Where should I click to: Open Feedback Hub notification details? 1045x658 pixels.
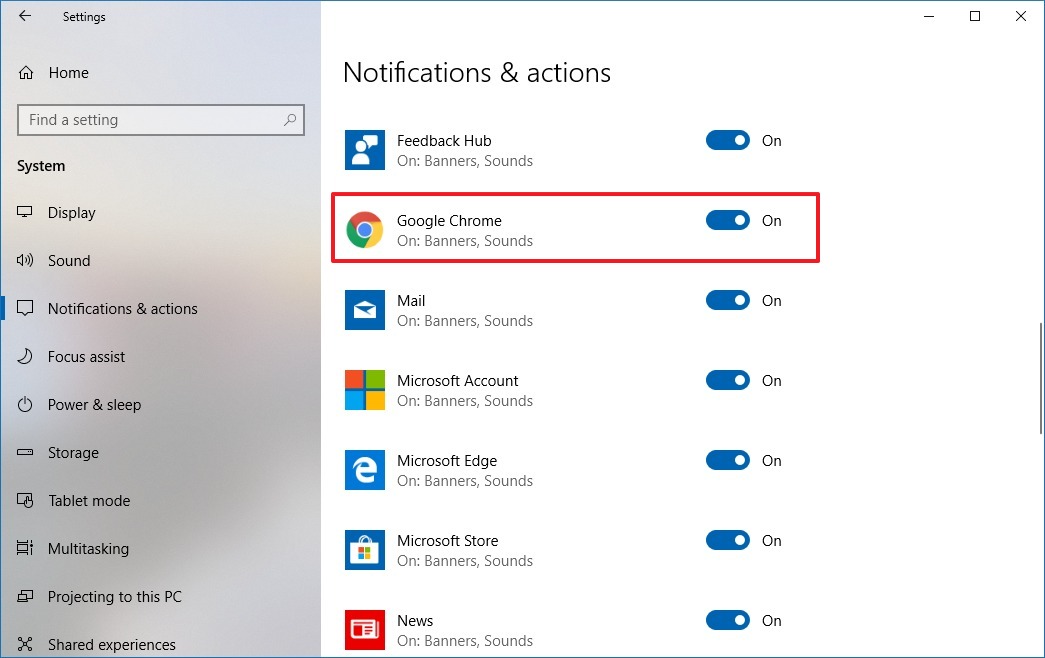465,150
